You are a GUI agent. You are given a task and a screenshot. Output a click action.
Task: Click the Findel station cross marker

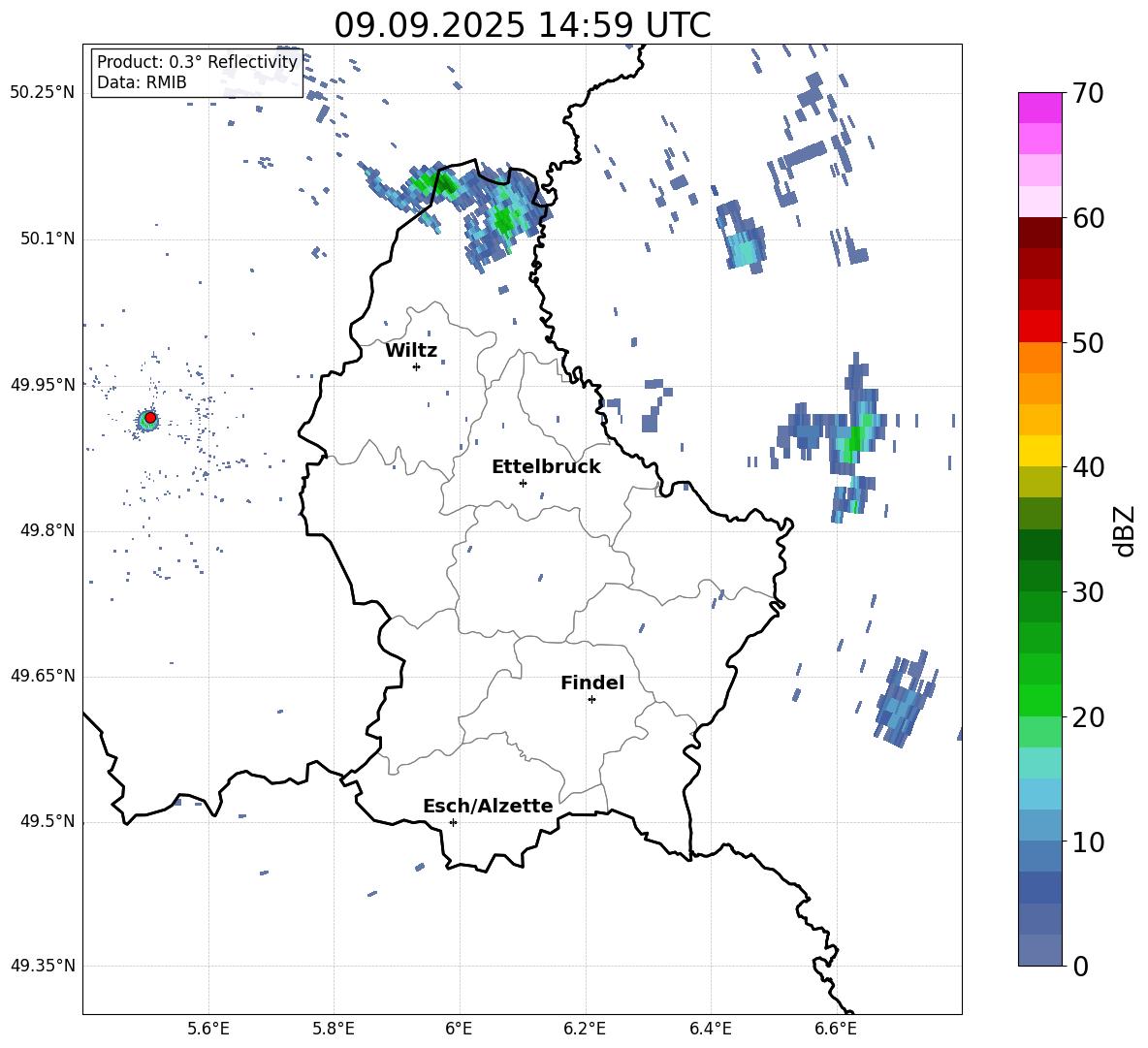tap(591, 700)
